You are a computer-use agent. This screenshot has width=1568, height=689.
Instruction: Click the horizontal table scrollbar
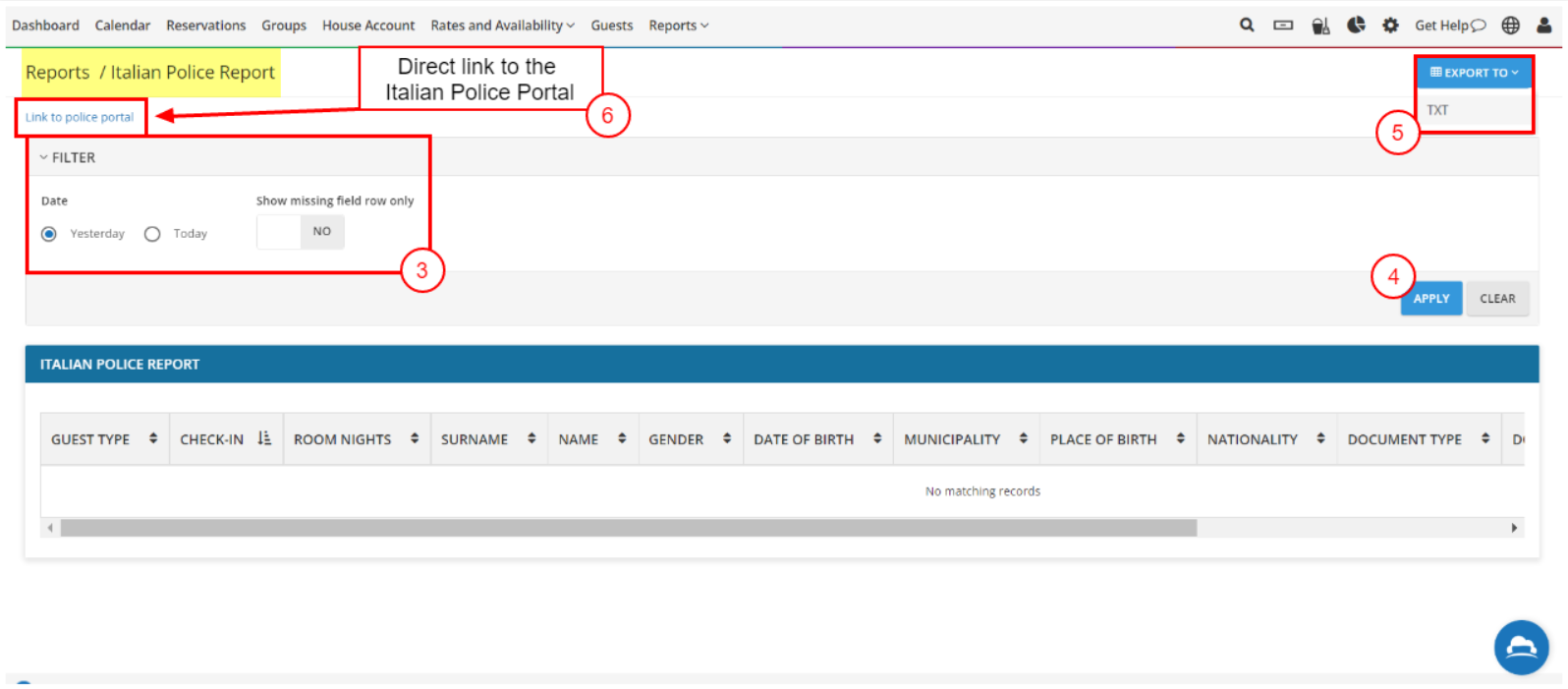point(629,528)
